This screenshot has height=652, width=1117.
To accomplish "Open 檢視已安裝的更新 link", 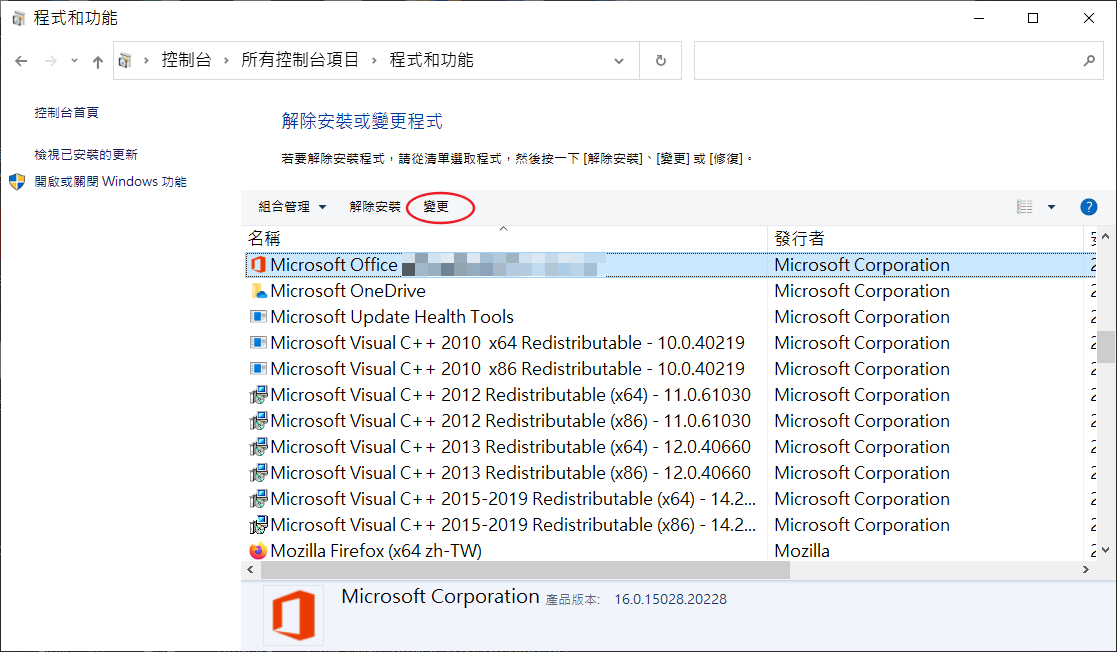I will 85,155.
